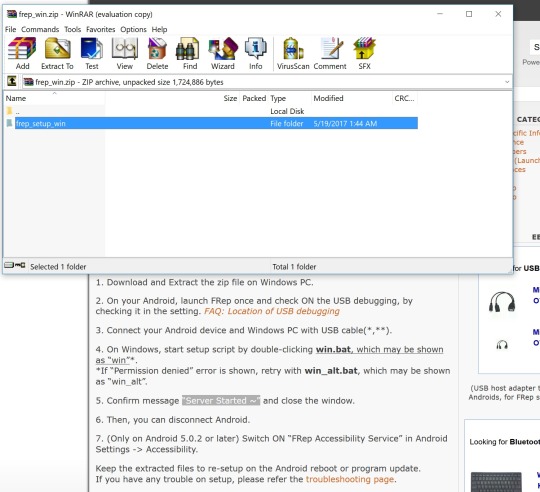Open the Tools menu
Image resolution: width=540 pixels, height=492 pixels.
(73, 29)
